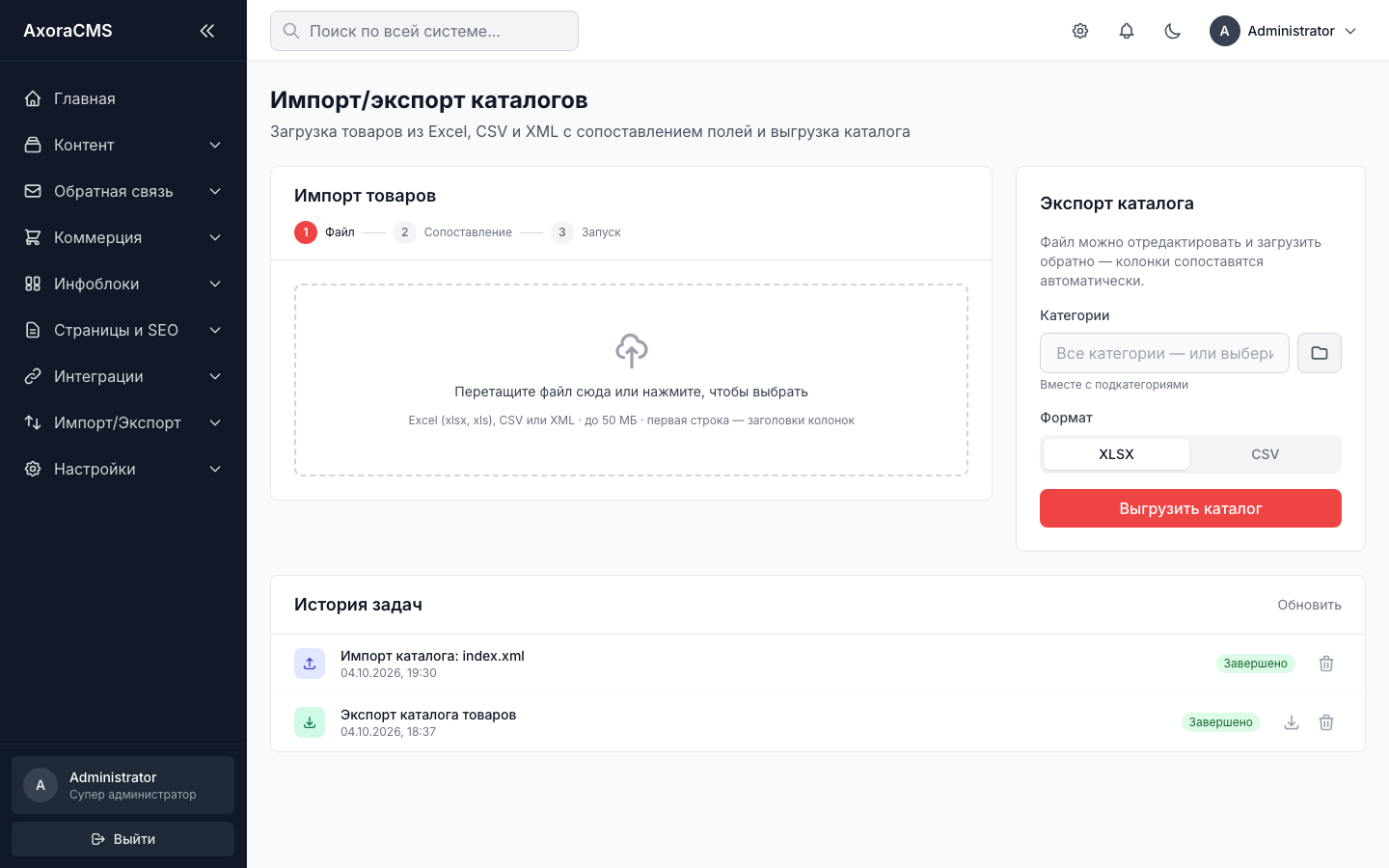Image resolution: width=1389 pixels, height=868 pixels.
Task: Open notifications bell
Action: pos(1127,31)
